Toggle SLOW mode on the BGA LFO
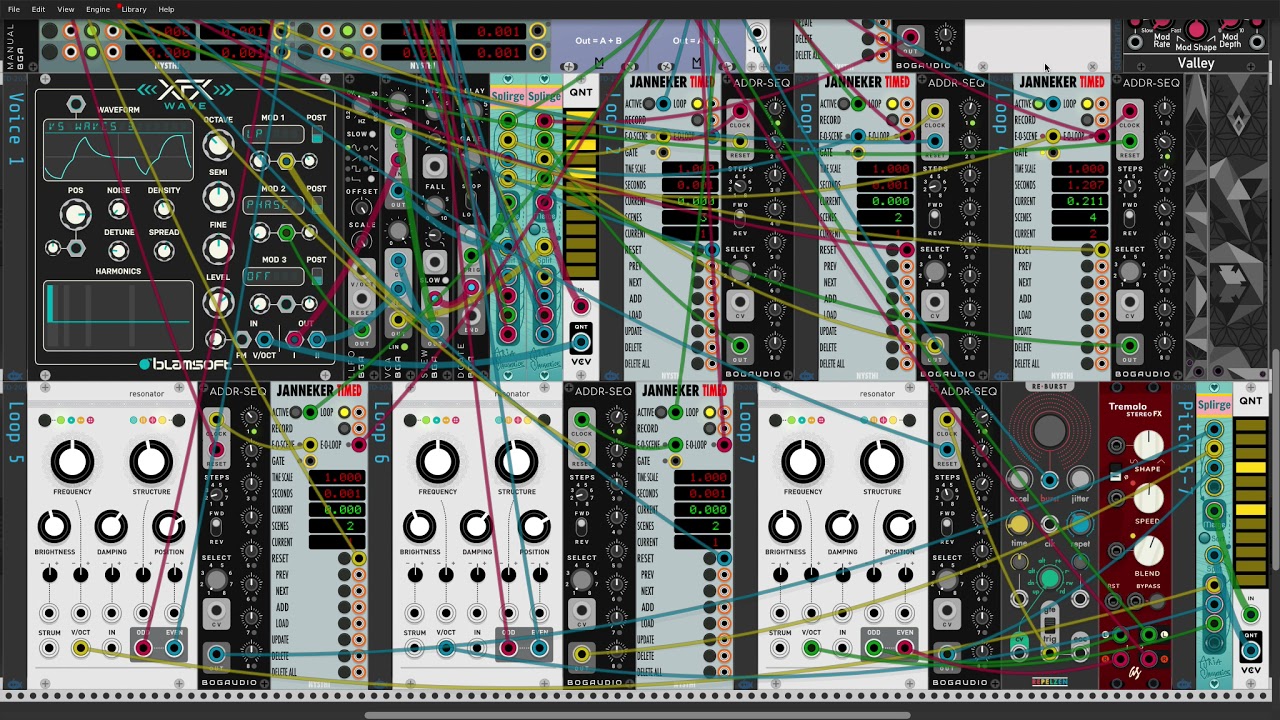The image size is (1280, 720). pos(374,134)
